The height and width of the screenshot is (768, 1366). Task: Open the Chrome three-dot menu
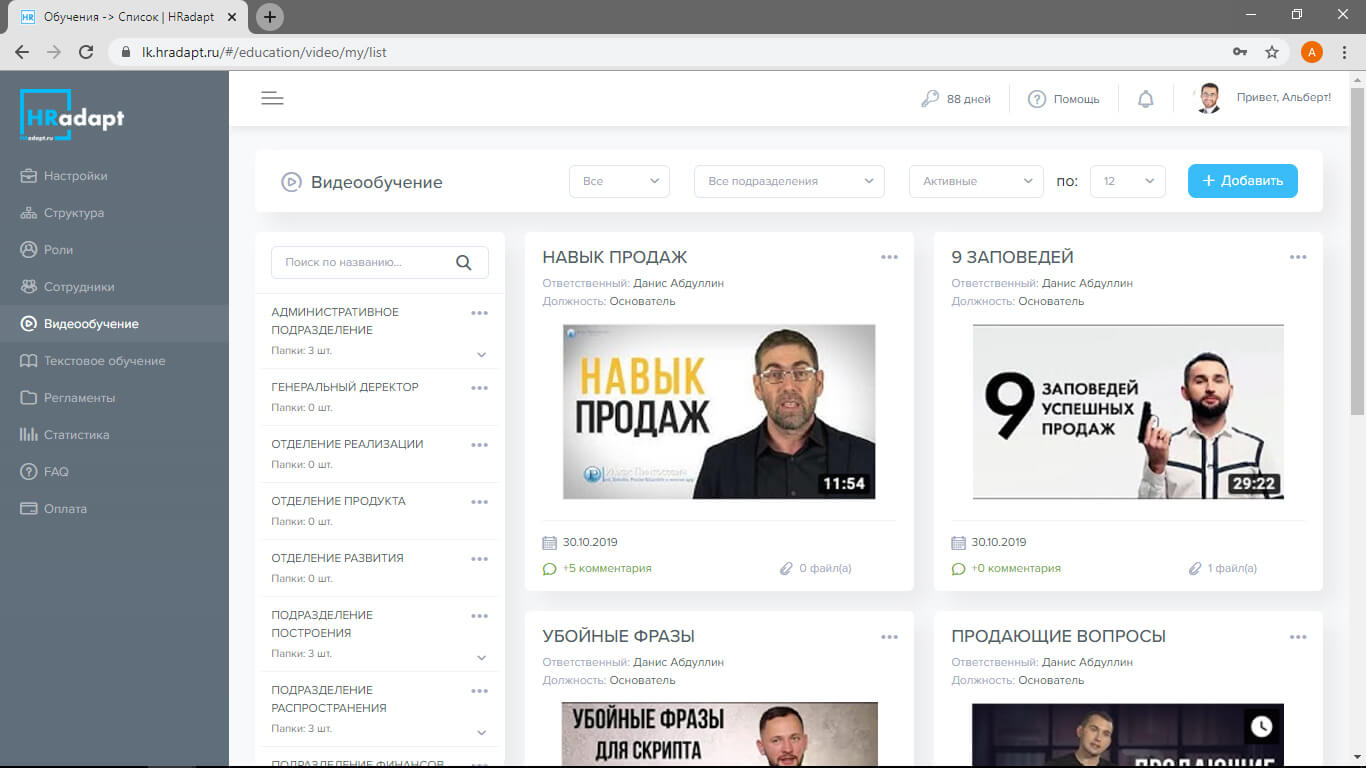tap(1345, 52)
